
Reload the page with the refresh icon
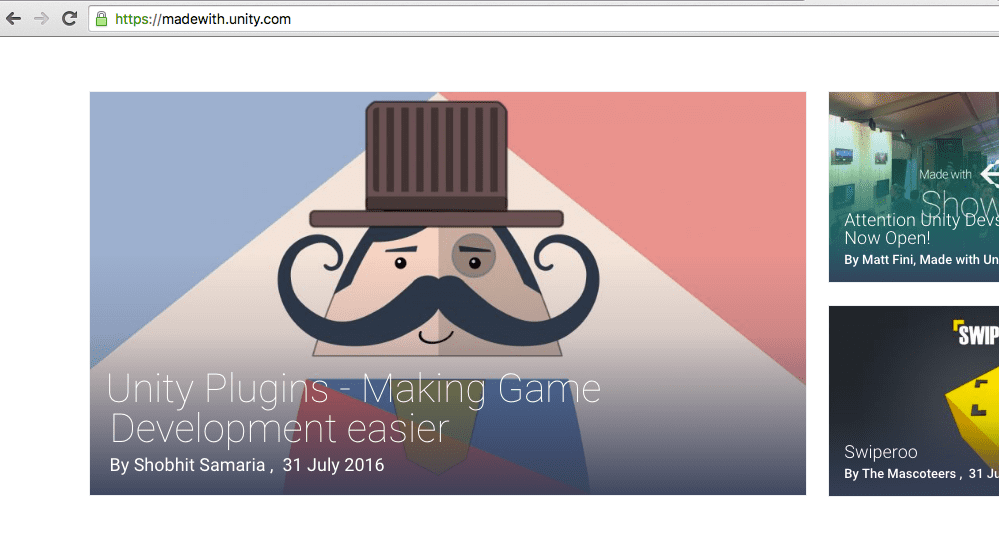coord(69,19)
